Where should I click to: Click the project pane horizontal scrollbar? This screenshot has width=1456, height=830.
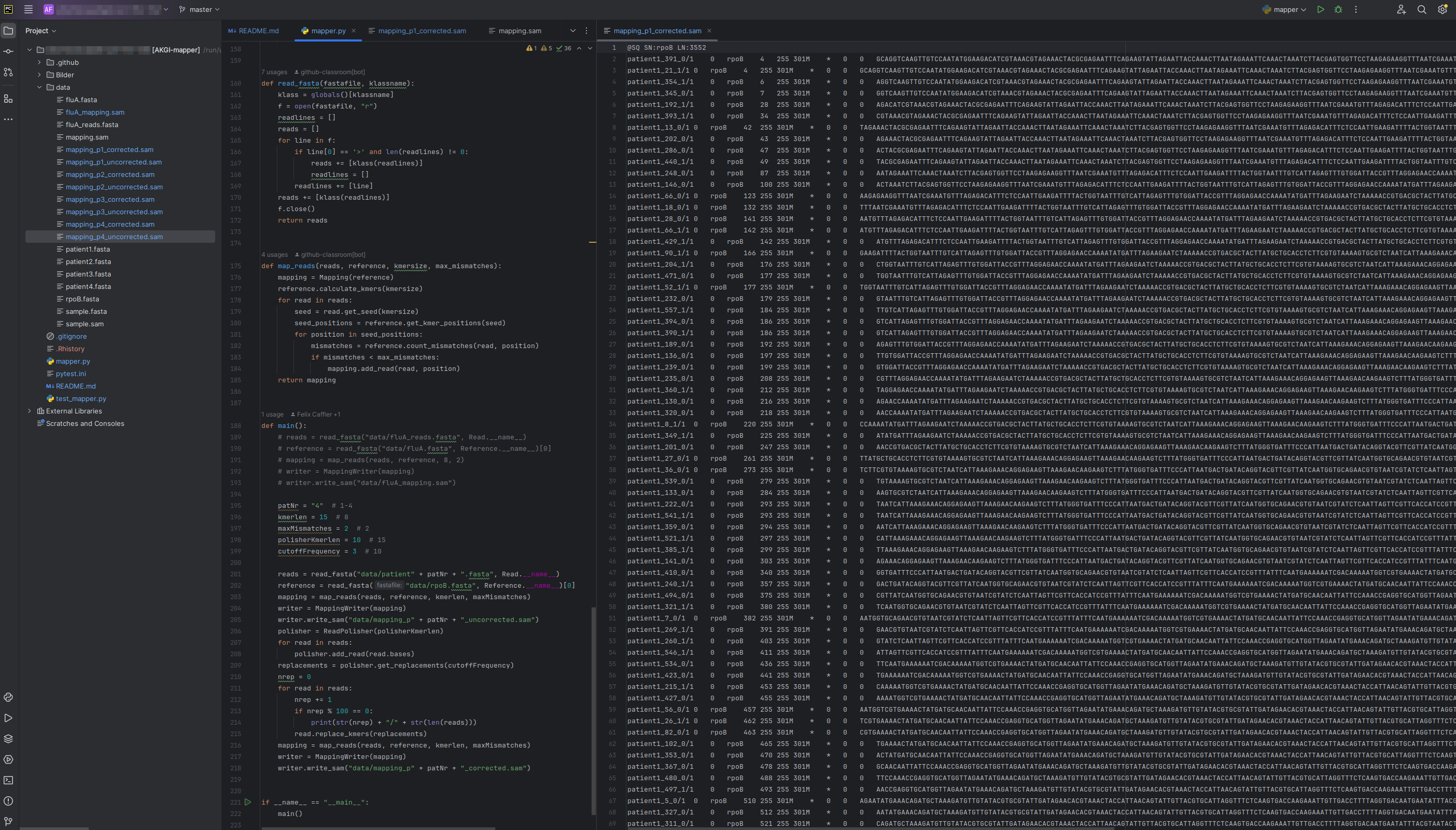click(54, 828)
